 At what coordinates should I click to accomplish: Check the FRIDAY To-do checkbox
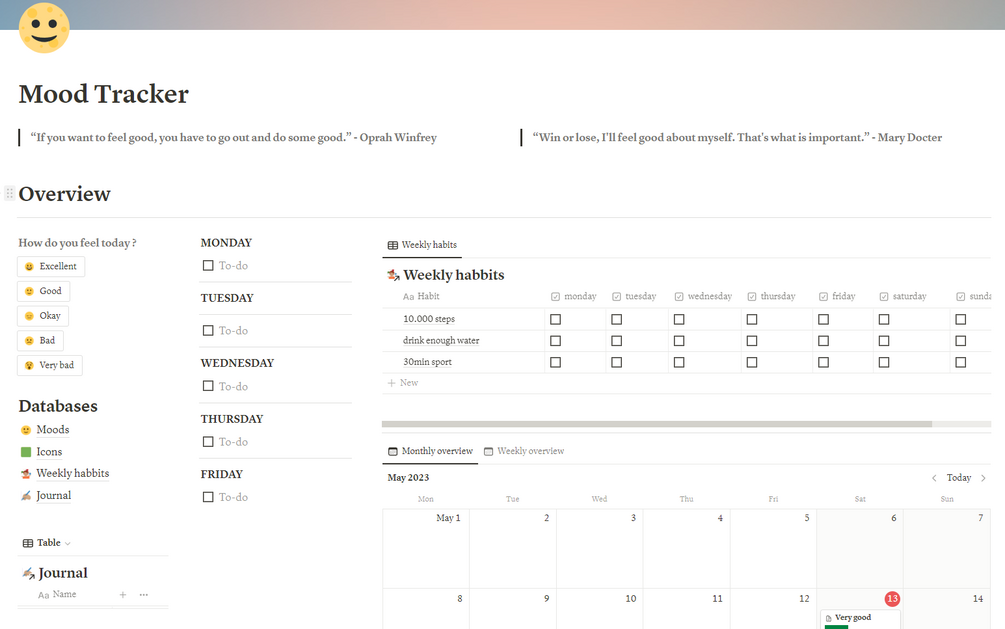coord(208,497)
